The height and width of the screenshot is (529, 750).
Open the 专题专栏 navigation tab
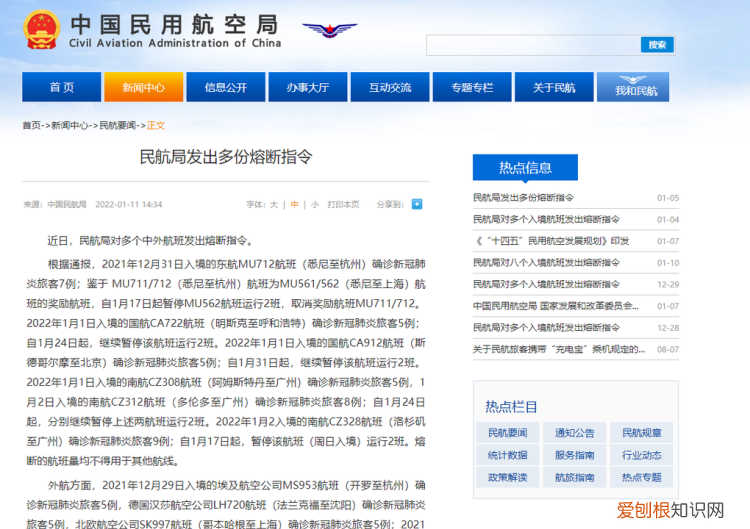click(472, 87)
